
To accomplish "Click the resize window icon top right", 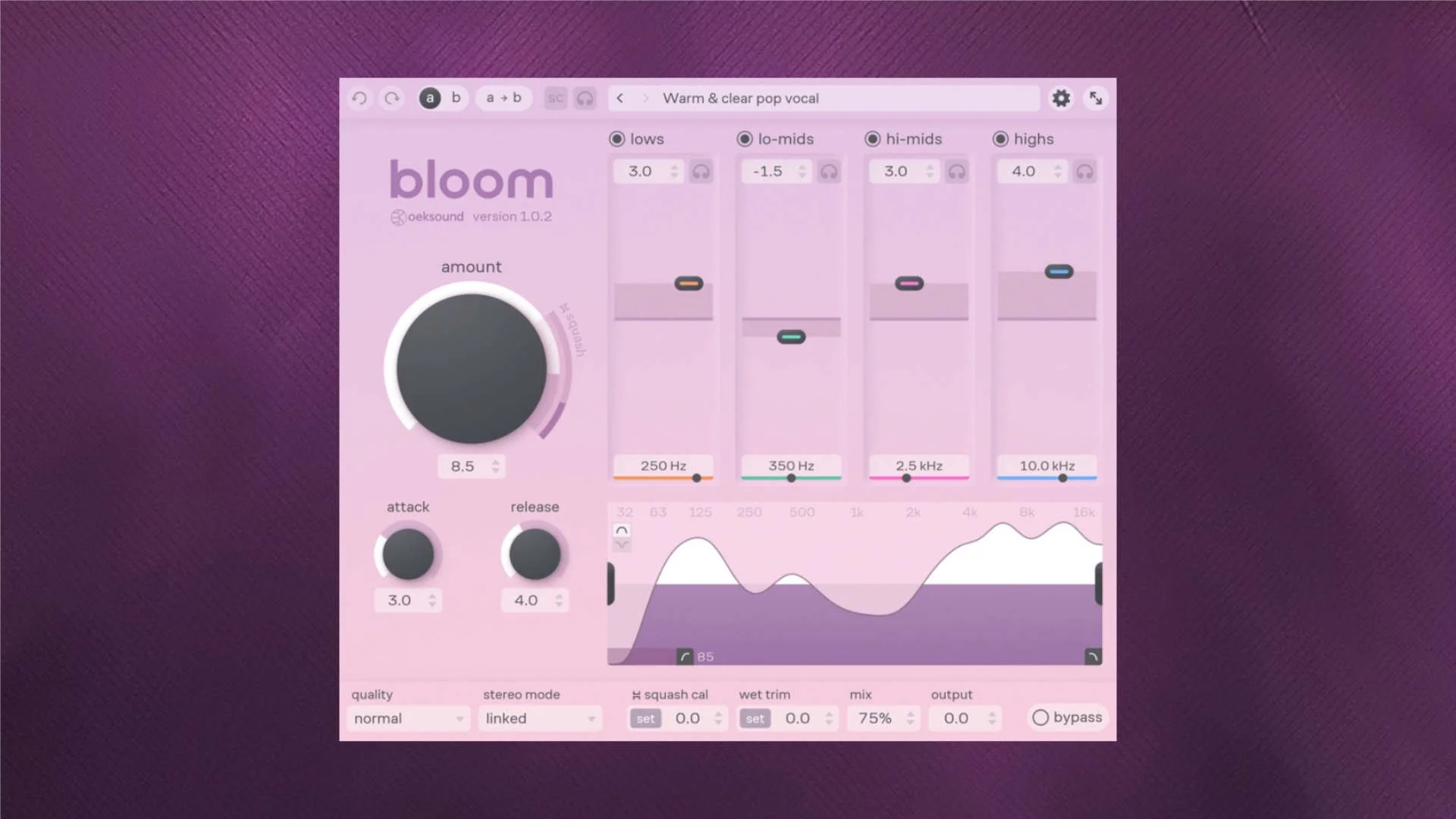I will 1095,98.
